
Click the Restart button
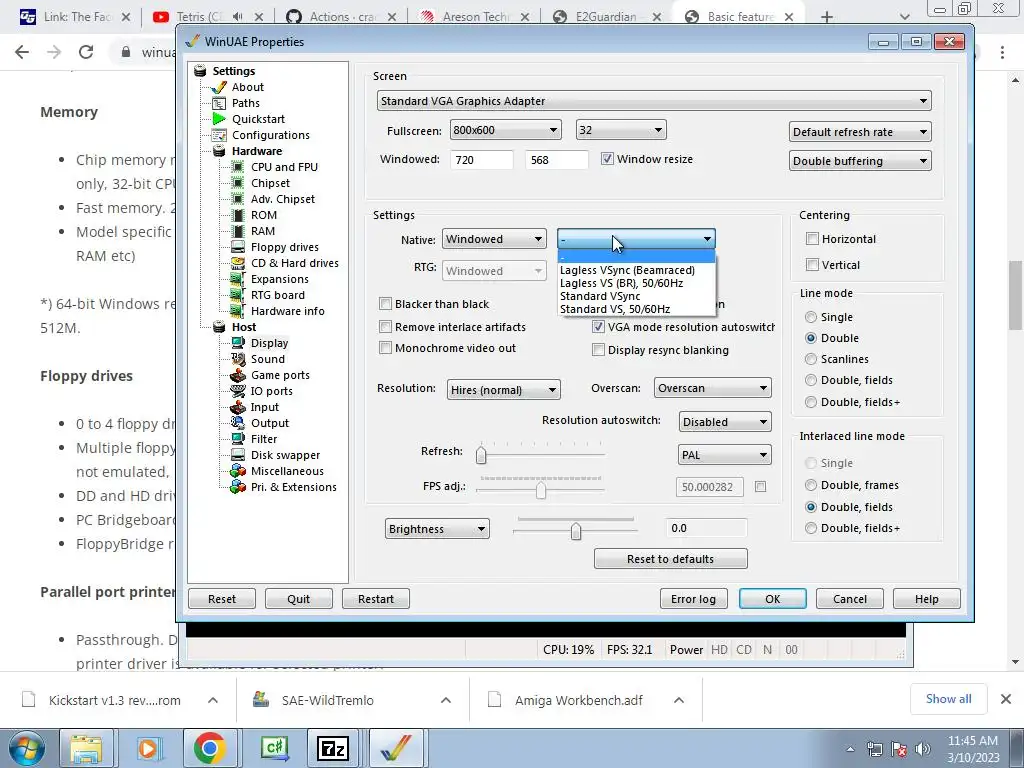point(376,599)
